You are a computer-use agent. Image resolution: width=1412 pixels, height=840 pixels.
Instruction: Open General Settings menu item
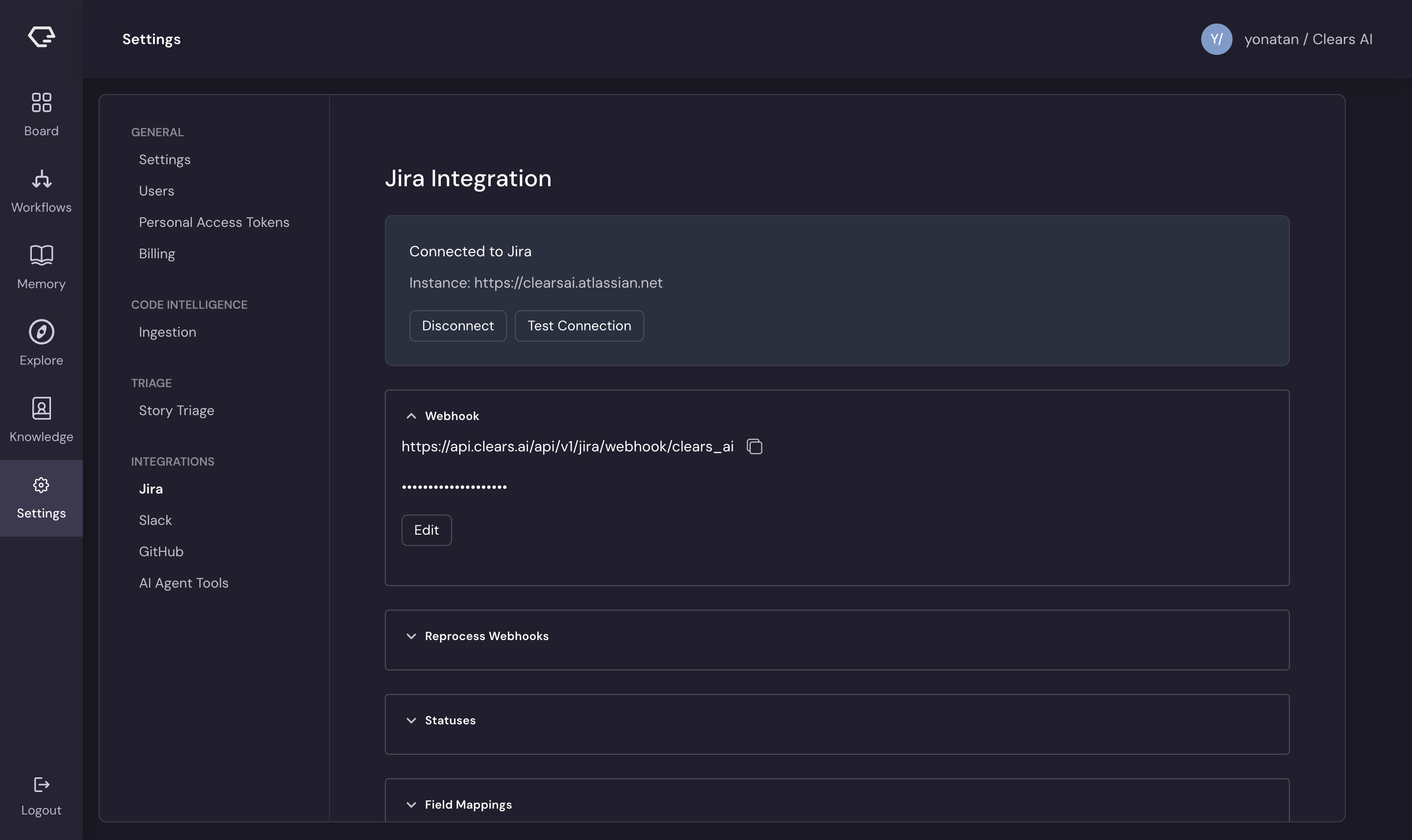pos(165,160)
